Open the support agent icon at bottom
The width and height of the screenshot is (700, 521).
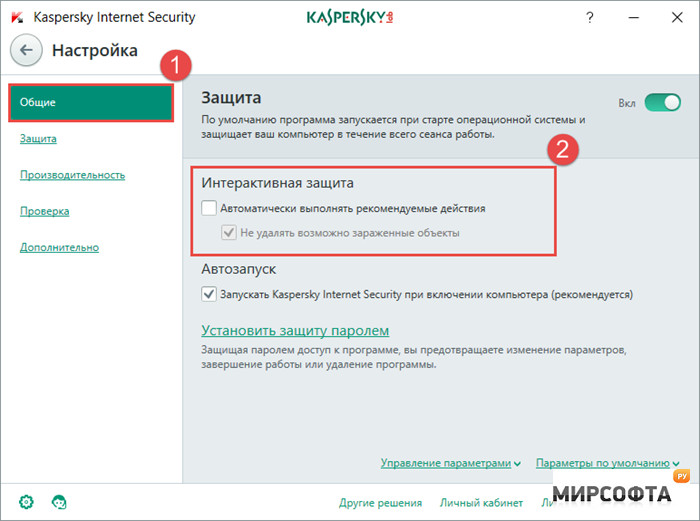59,502
